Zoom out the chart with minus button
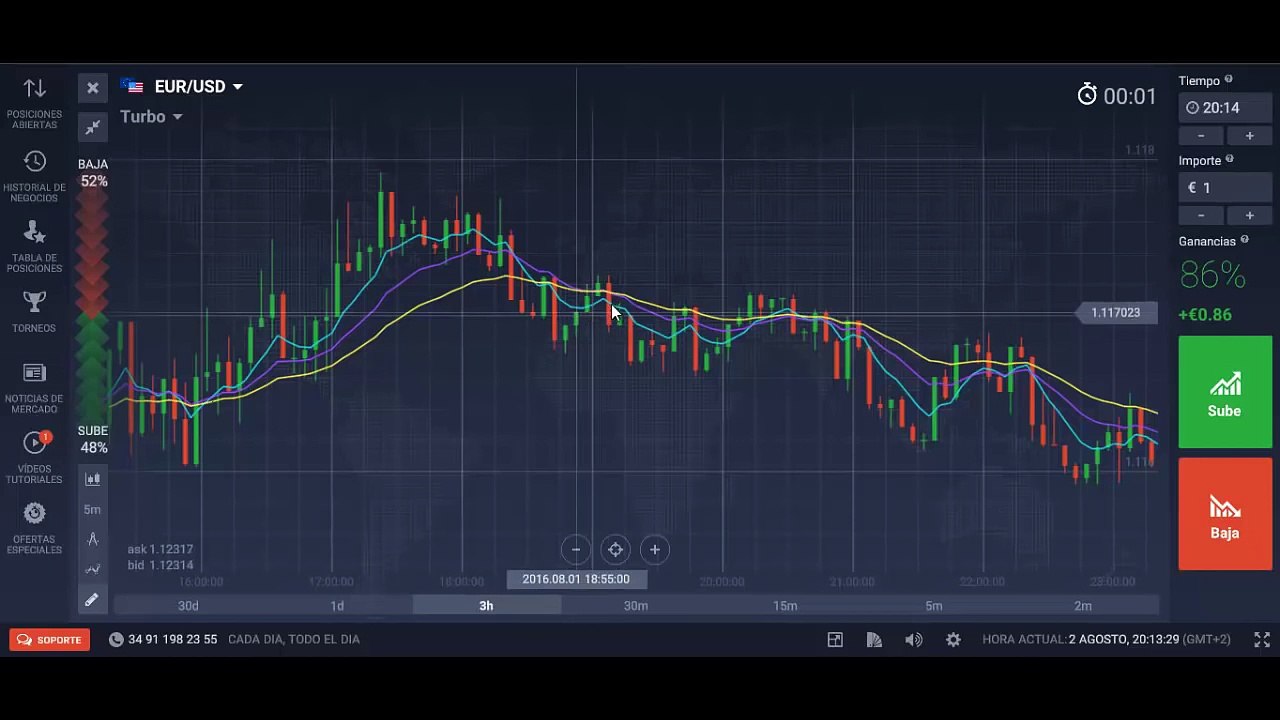This screenshot has width=1280, height=720. pos(576,549)
